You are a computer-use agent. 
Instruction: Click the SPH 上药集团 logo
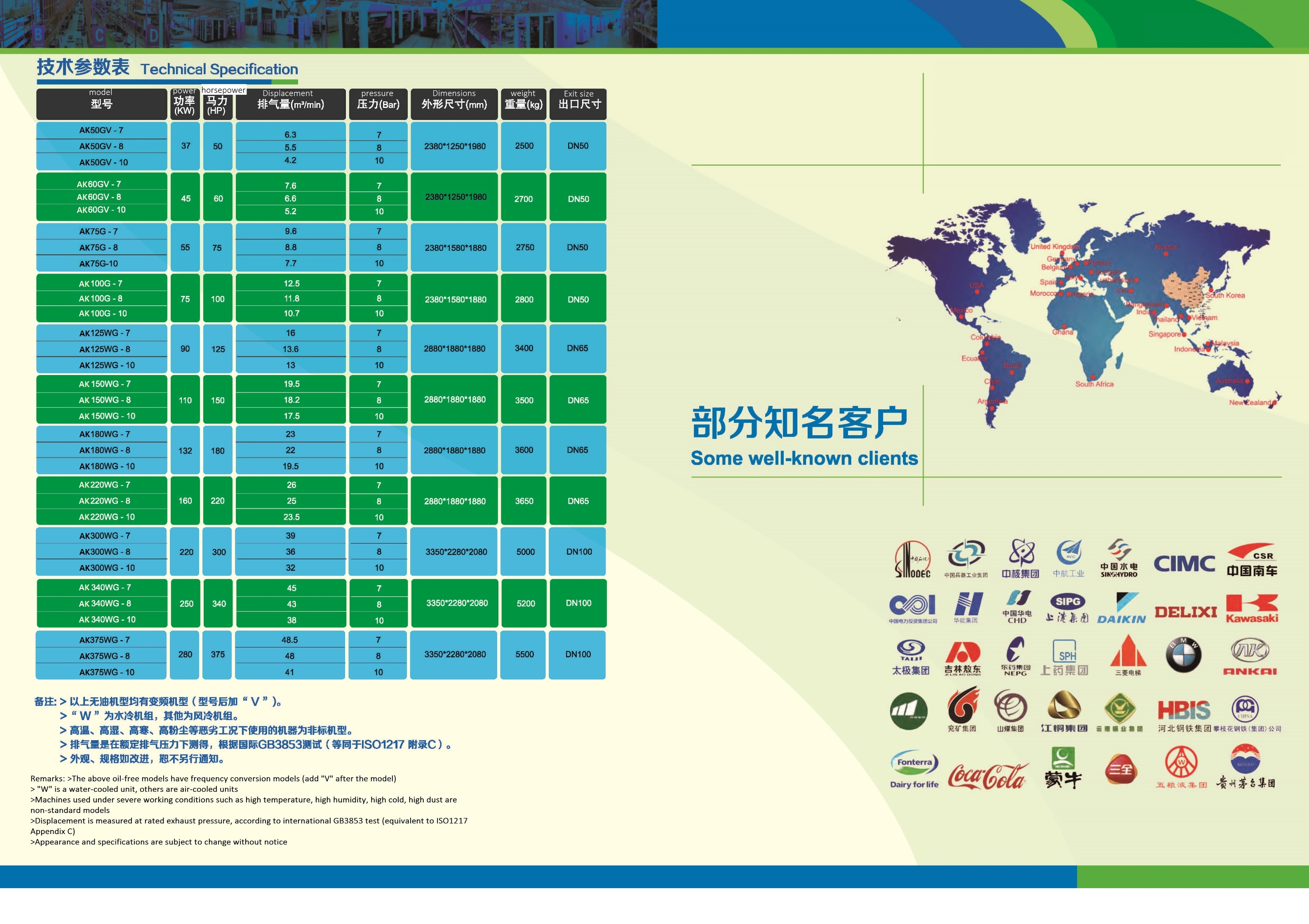(x=1065, y=657)
